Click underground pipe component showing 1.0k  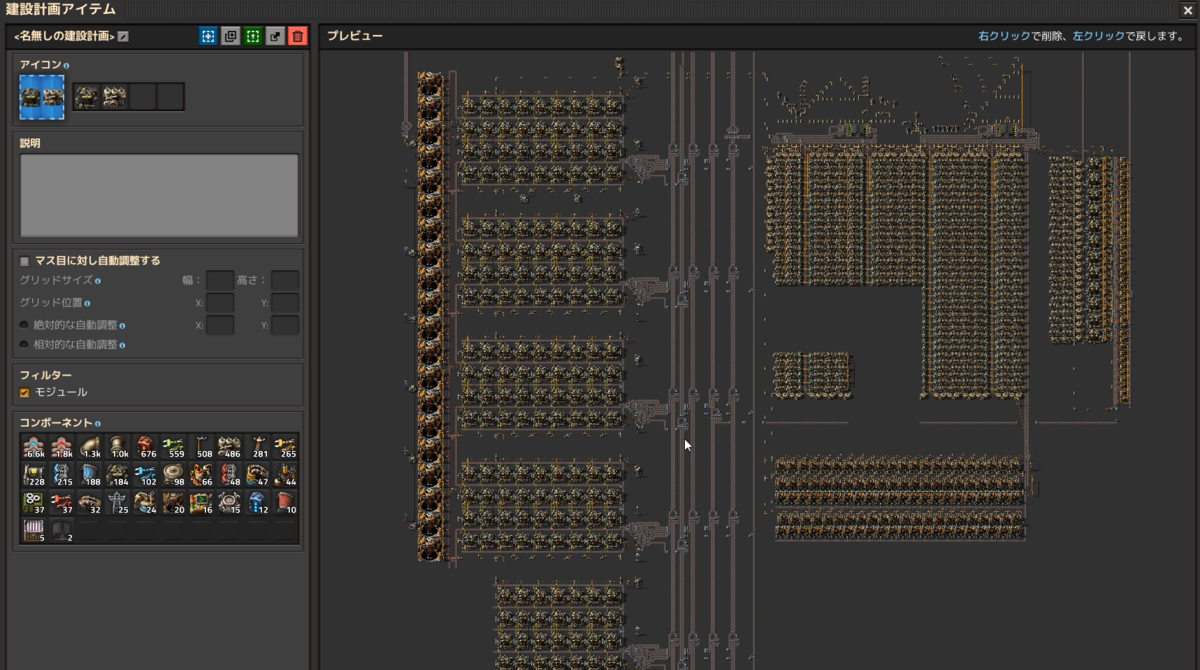click(118, 446)
